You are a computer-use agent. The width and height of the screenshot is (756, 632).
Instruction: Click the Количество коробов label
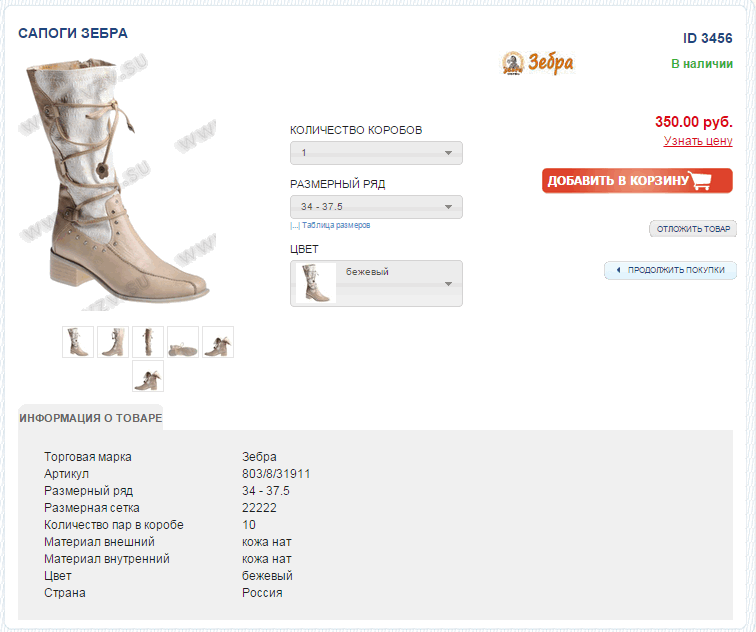tap(356, 130)
